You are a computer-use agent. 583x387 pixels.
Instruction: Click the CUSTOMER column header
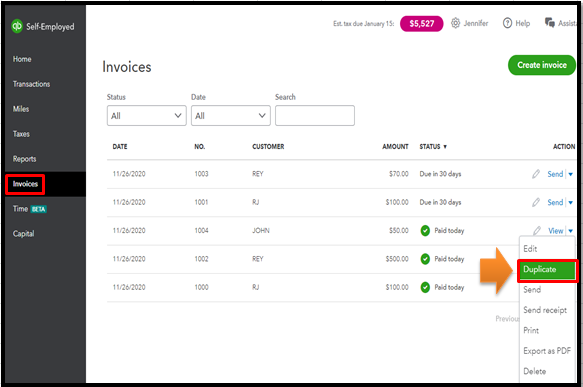coord(268,146)
